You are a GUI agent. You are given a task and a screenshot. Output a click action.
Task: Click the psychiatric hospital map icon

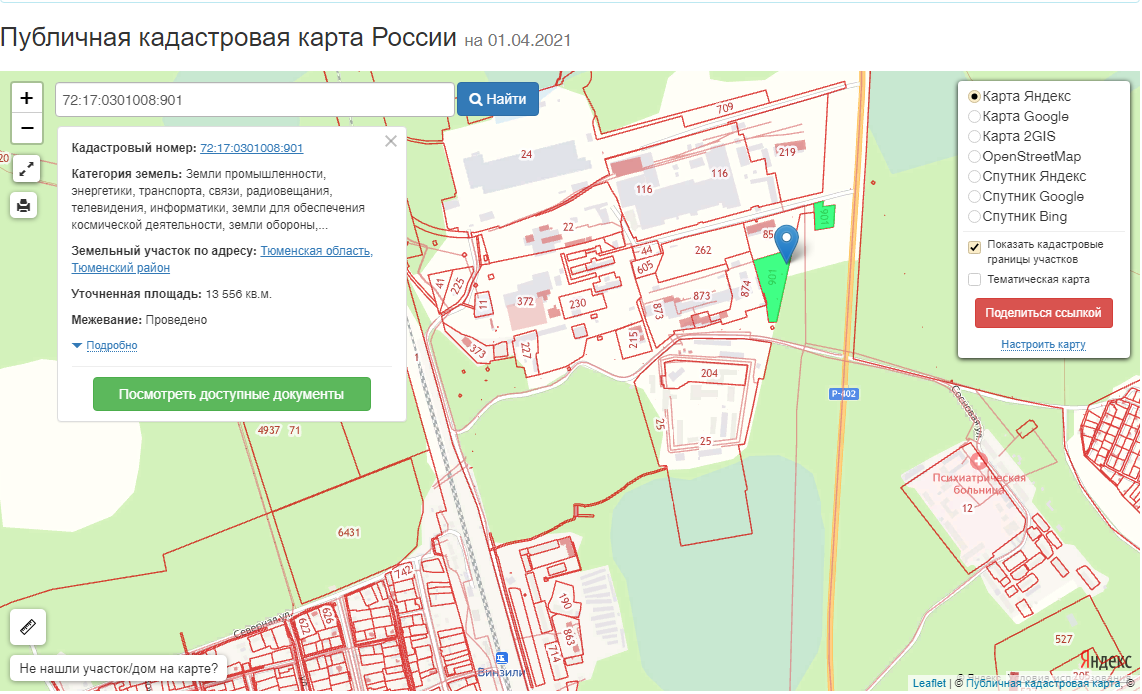(x=978, y=460)
